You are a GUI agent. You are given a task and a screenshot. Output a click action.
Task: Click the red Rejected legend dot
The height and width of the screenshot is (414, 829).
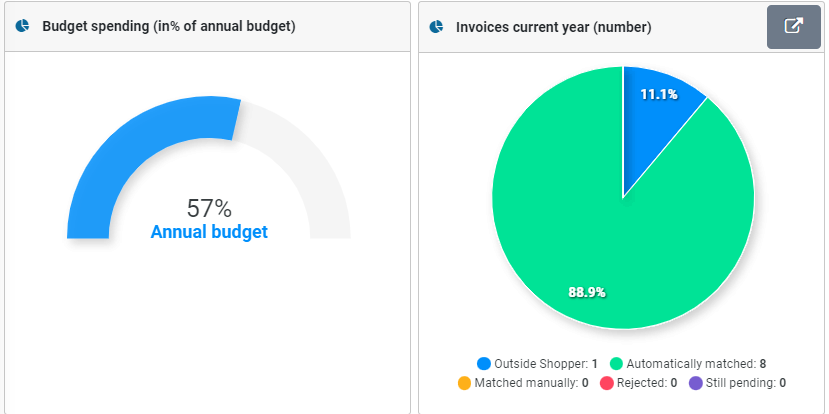coord(606,383)
